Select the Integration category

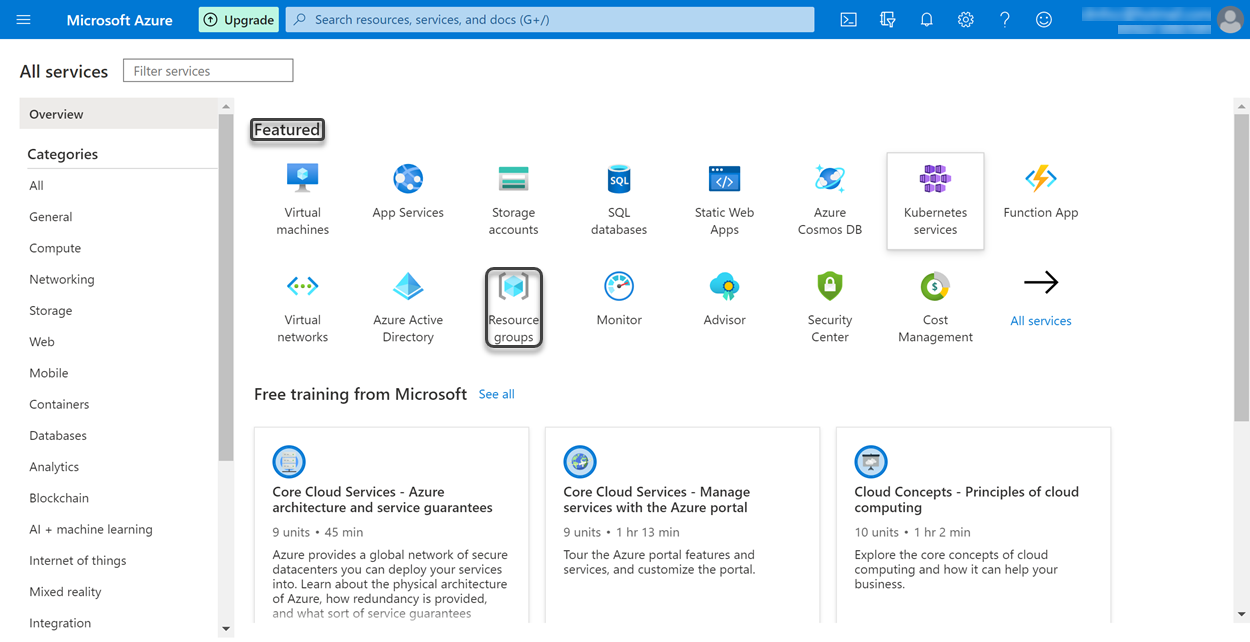[x=60, y=623]
